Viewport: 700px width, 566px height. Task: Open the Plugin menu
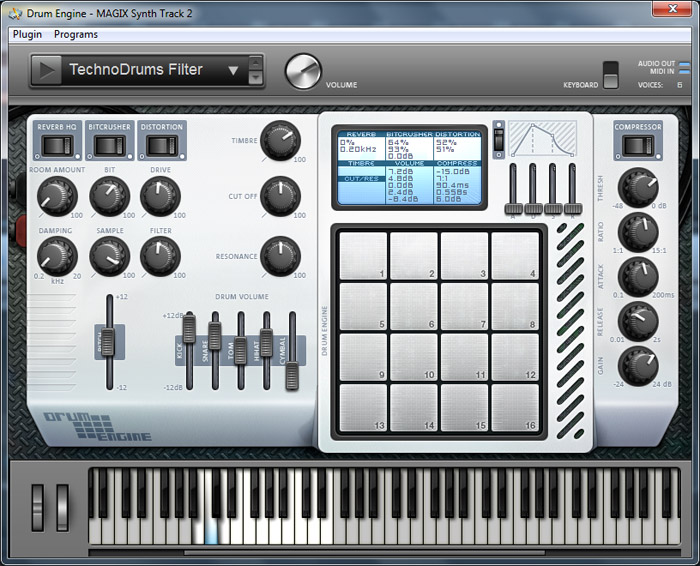coord(27,34)
